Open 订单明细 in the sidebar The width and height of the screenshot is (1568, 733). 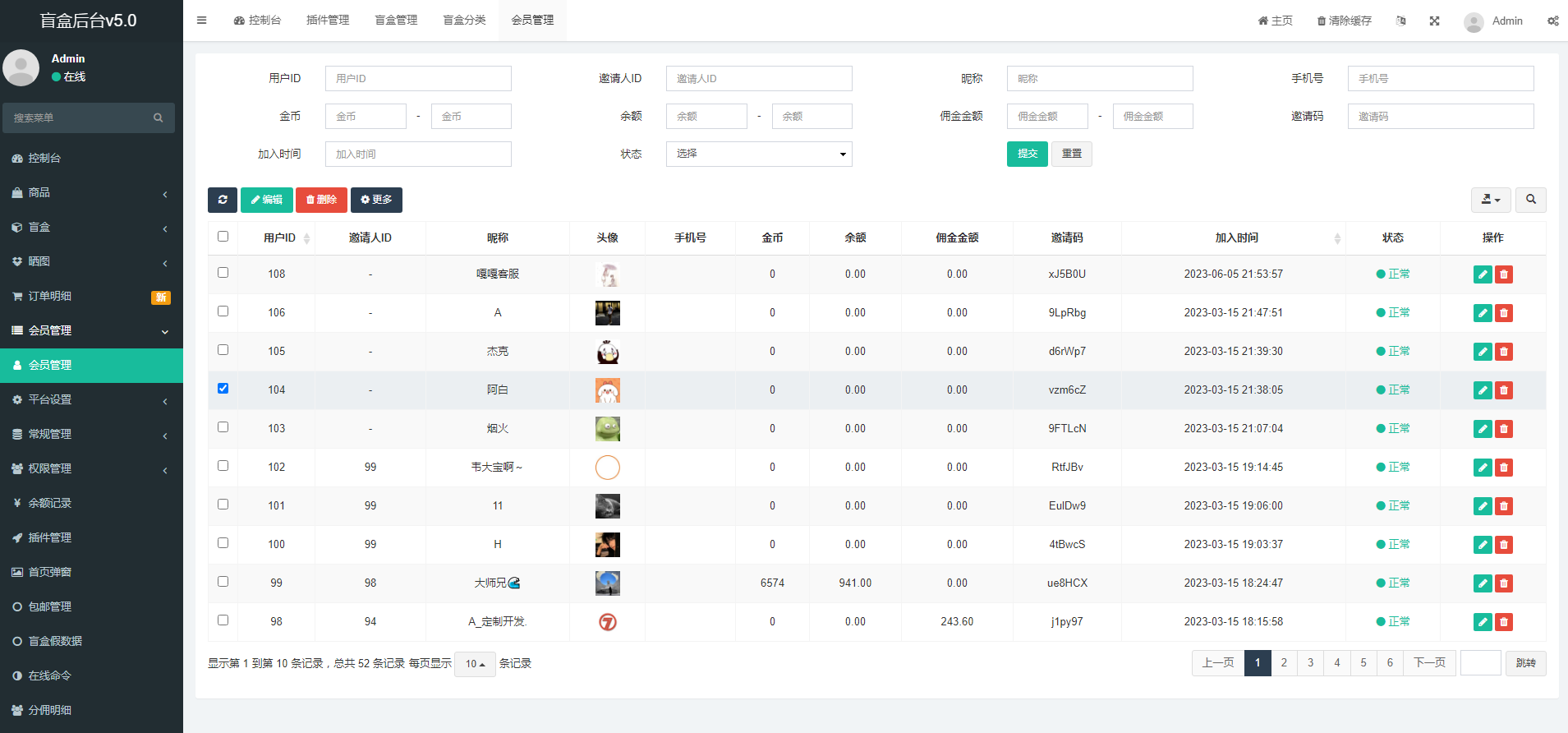[x=50, y=296]
